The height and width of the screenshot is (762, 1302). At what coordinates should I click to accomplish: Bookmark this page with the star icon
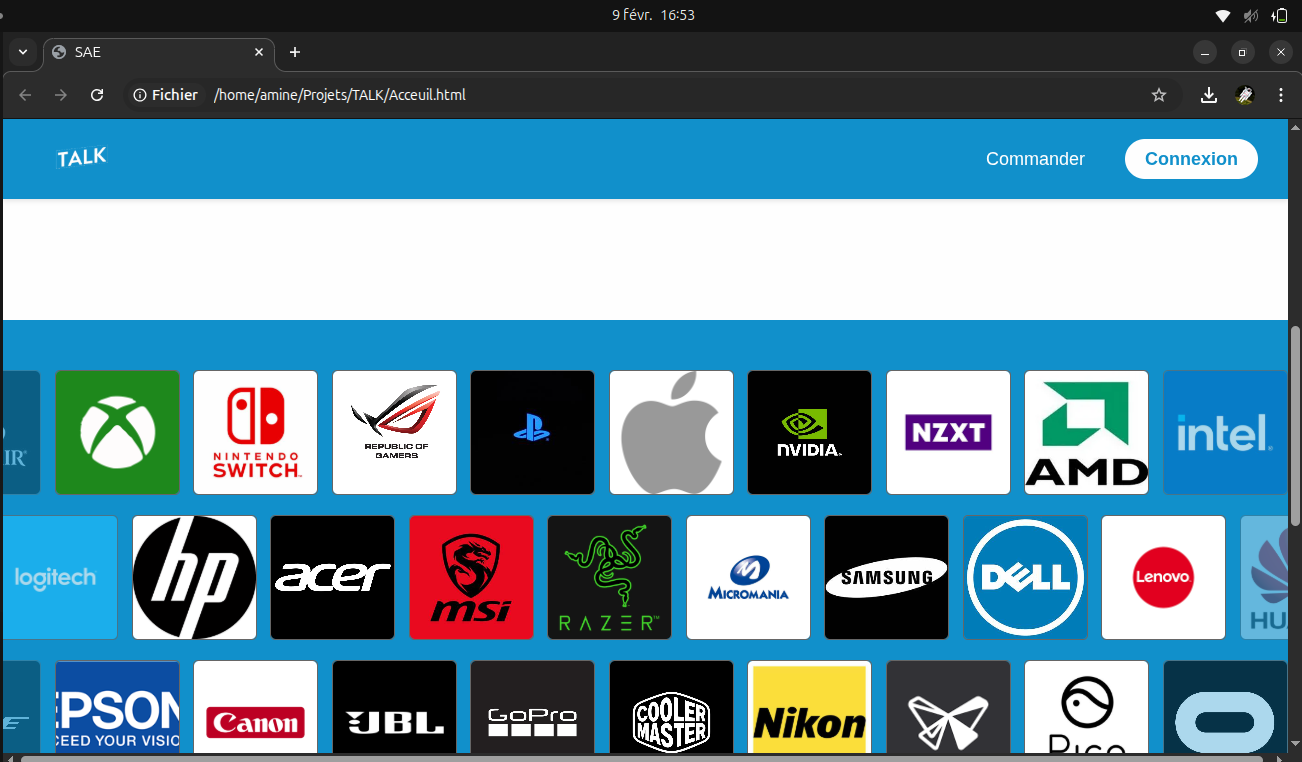pos(1159,95)
